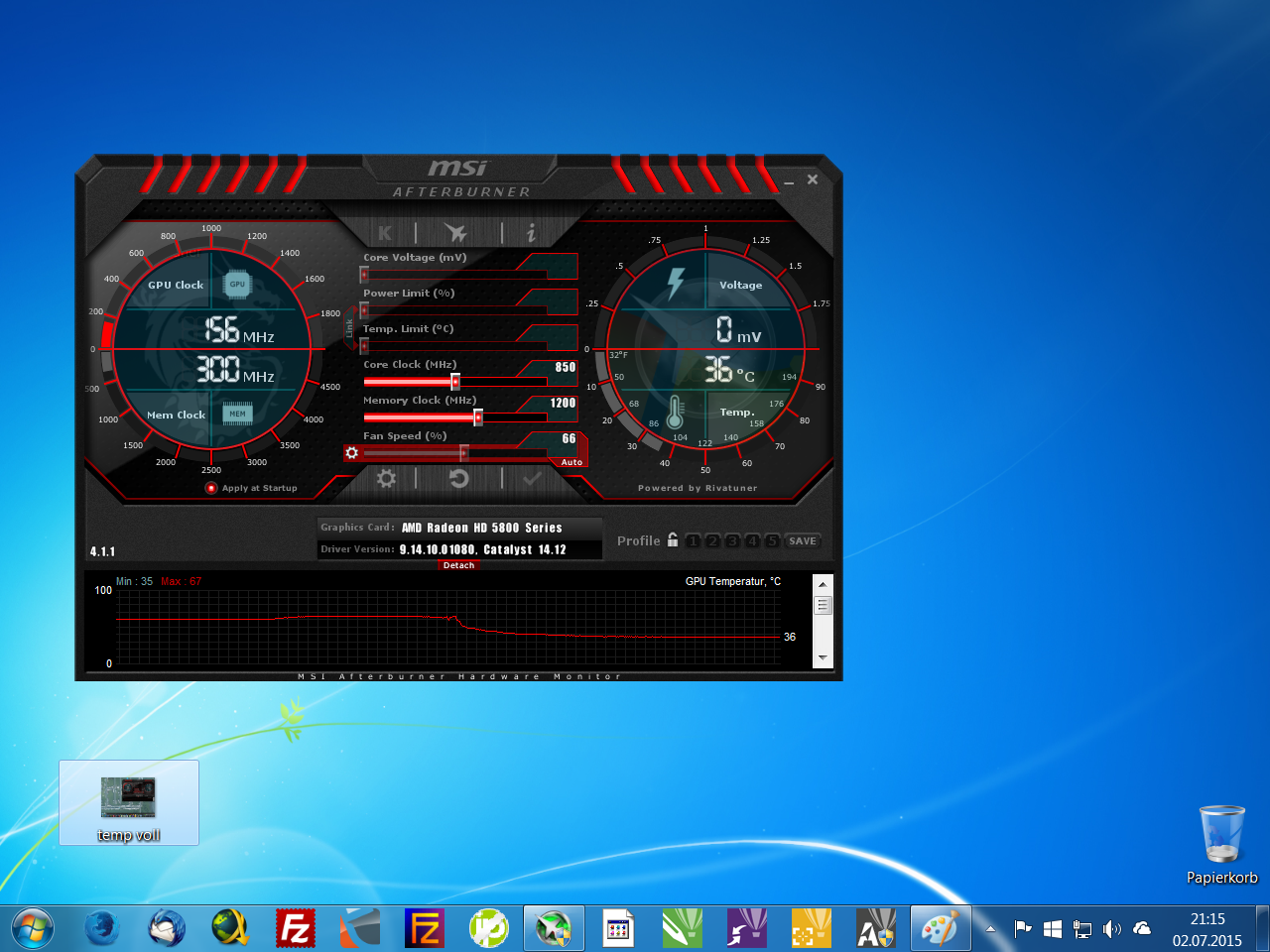Click the version number 4.1.1
This screenshot has width=1270, height=952.
click(x=102, y=551)
